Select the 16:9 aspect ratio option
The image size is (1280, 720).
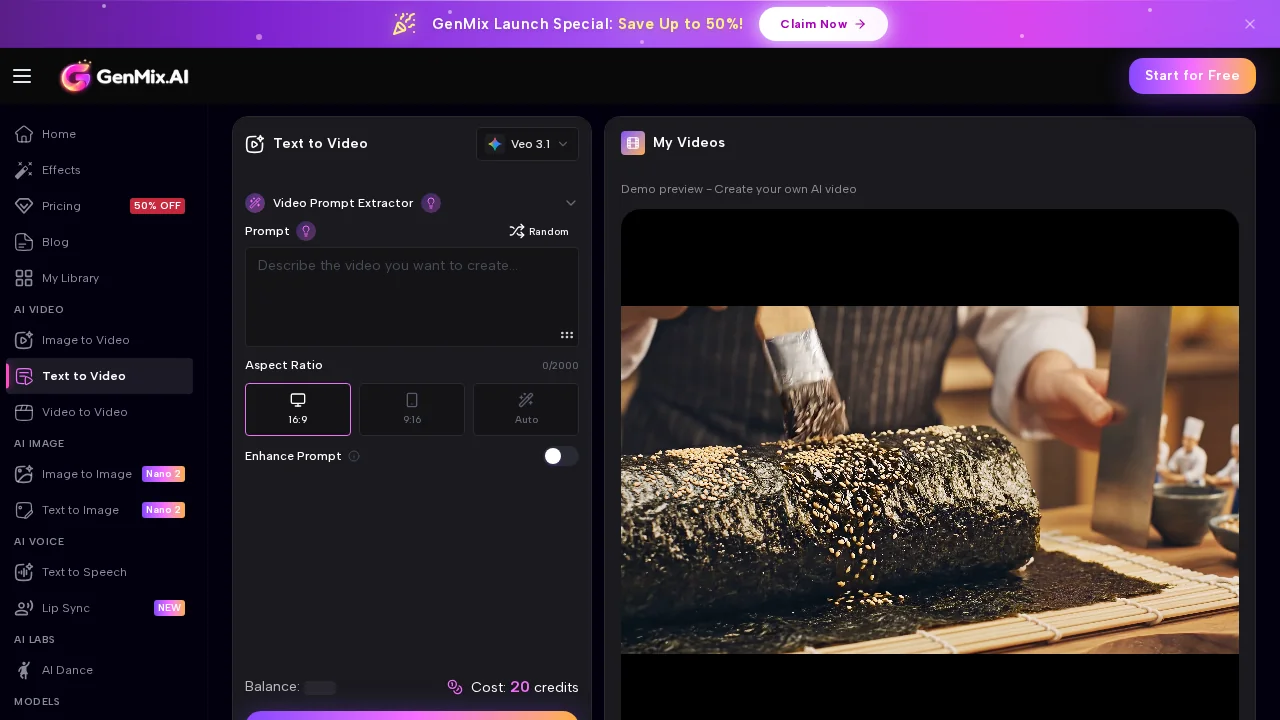(x=298, y=409)
